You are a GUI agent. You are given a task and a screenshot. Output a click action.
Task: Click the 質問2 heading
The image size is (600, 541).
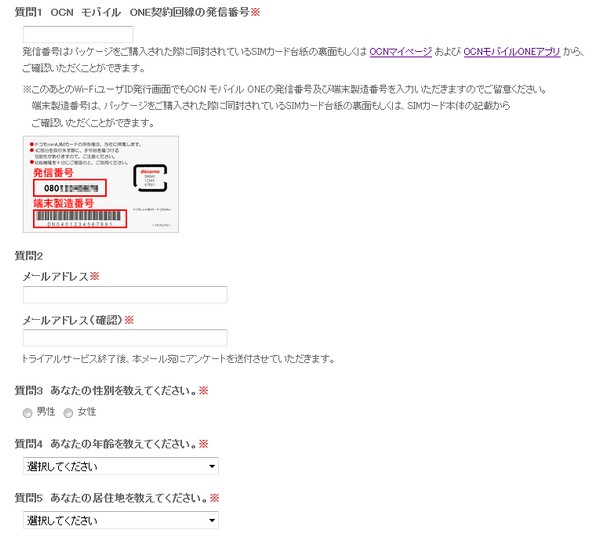29,256
